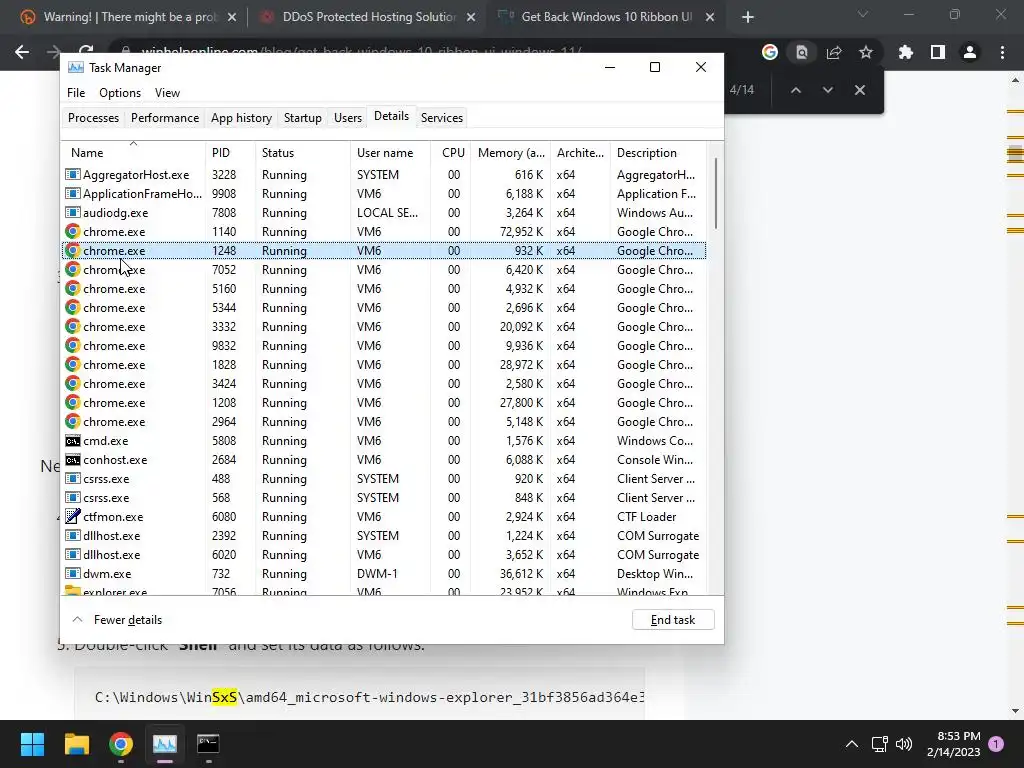Select the conhost.exe process icon
The width and height of the screenshot is (1024, 768).
coord(72,459)
